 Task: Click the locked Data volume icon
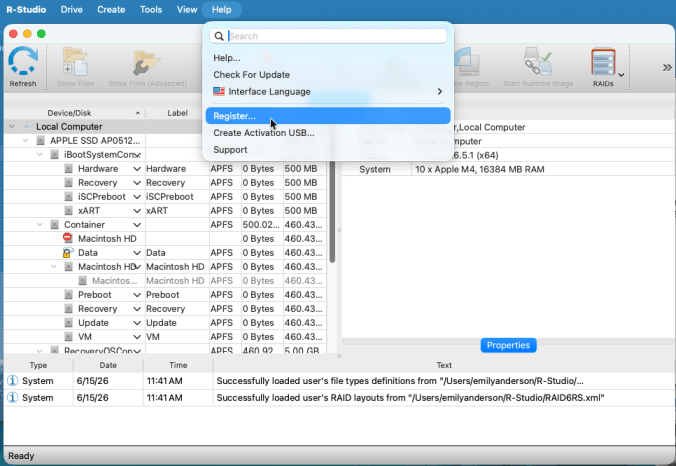[68, 253]
